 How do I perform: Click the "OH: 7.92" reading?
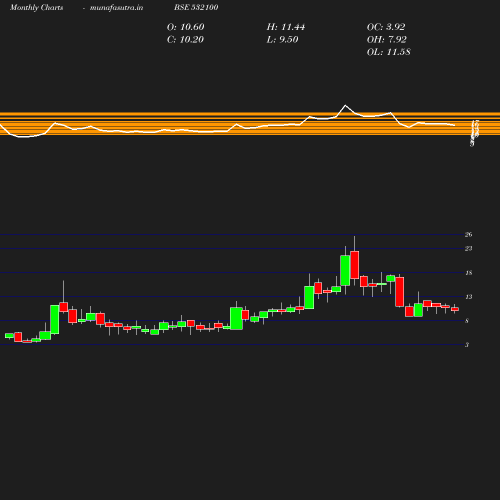click(x=387, y=40)
